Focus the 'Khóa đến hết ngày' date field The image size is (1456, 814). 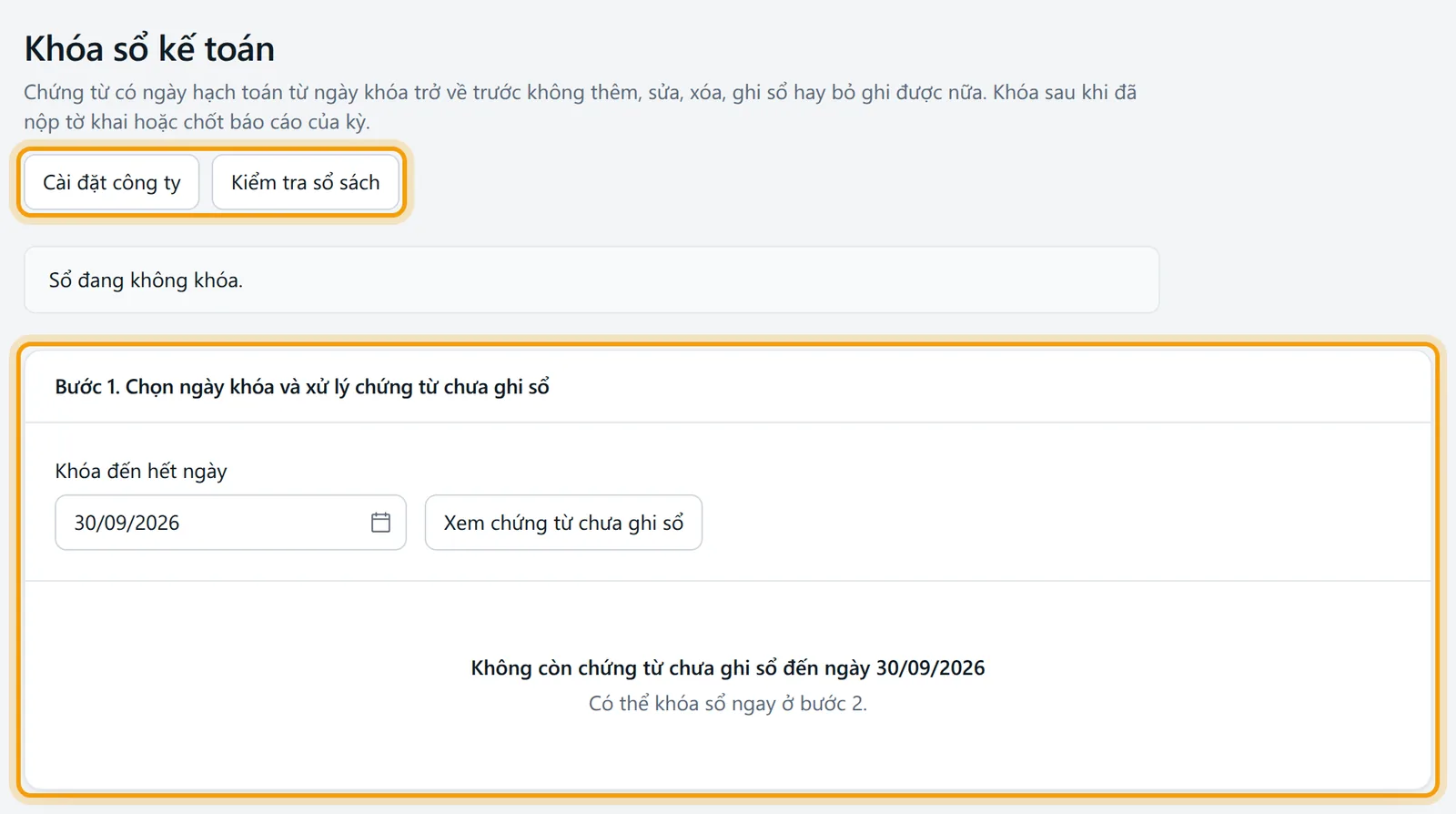coord(230,523)
